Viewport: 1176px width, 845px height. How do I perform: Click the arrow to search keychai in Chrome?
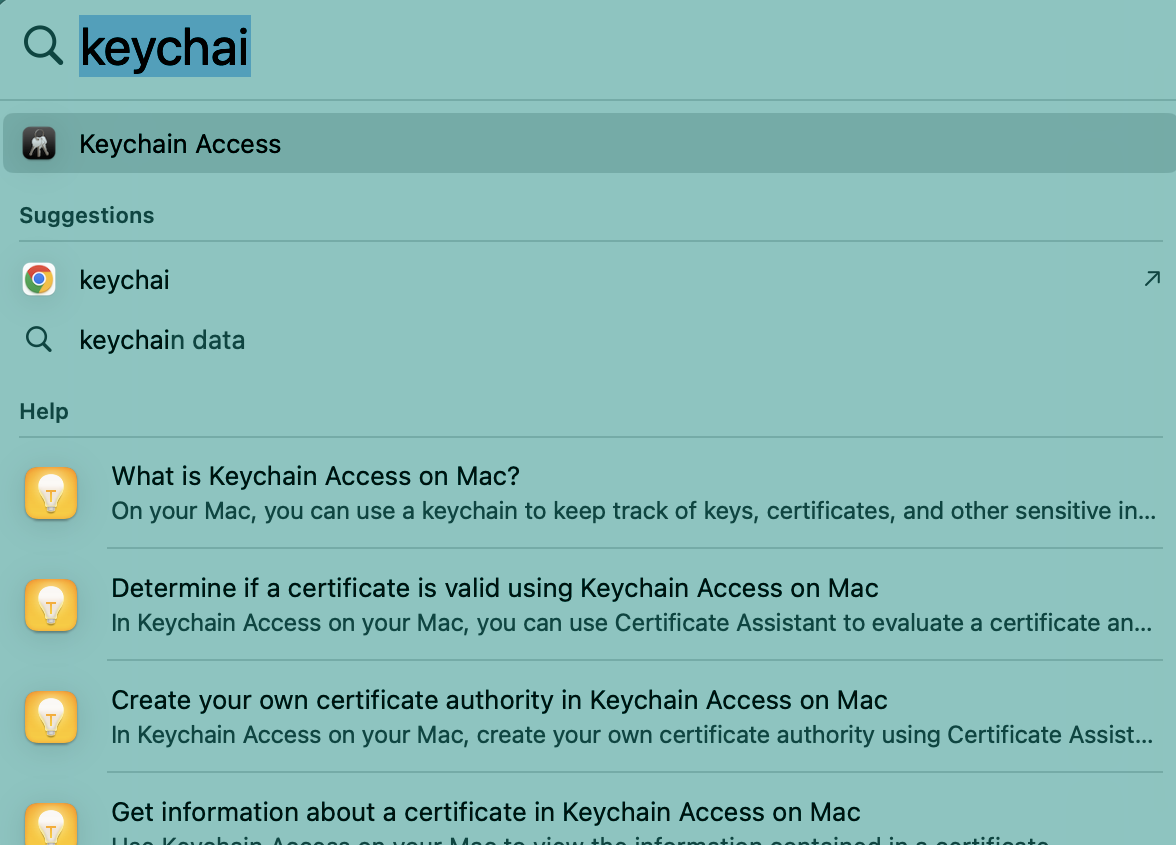click(x=1150, y=279)
